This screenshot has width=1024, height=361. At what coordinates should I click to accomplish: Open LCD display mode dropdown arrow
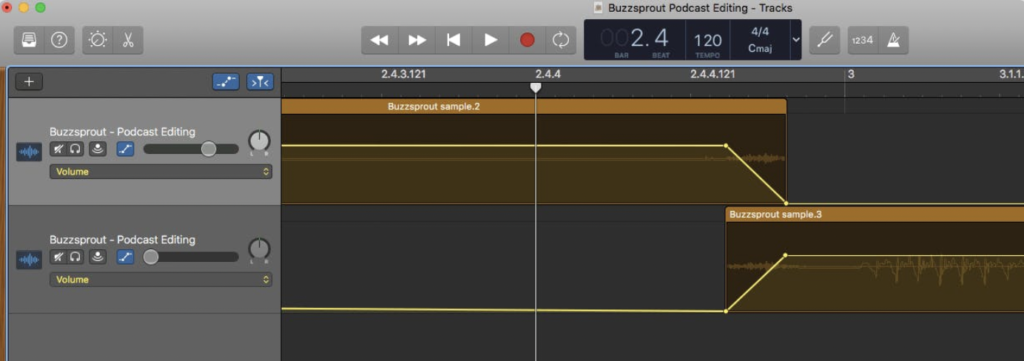(795, 39)
